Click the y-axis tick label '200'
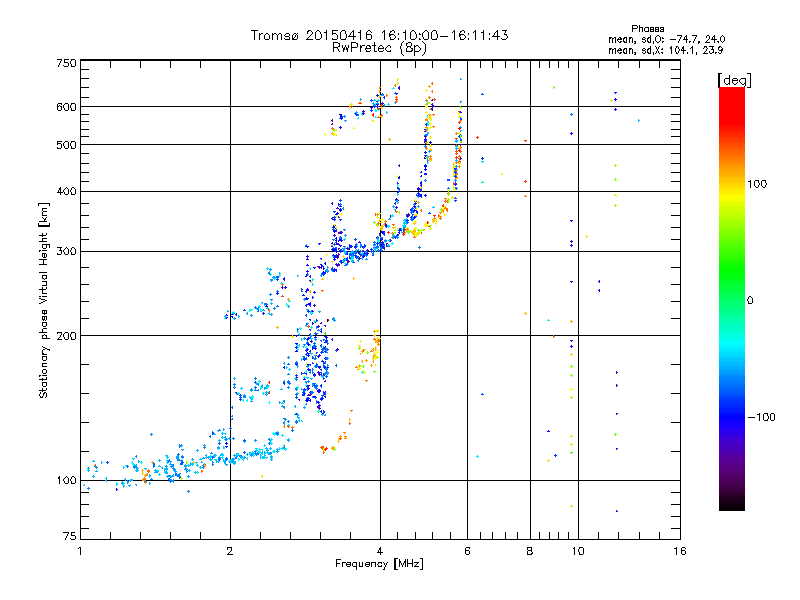Image resolution: width=800 pixels, height=600 pixels. (66, 336)
